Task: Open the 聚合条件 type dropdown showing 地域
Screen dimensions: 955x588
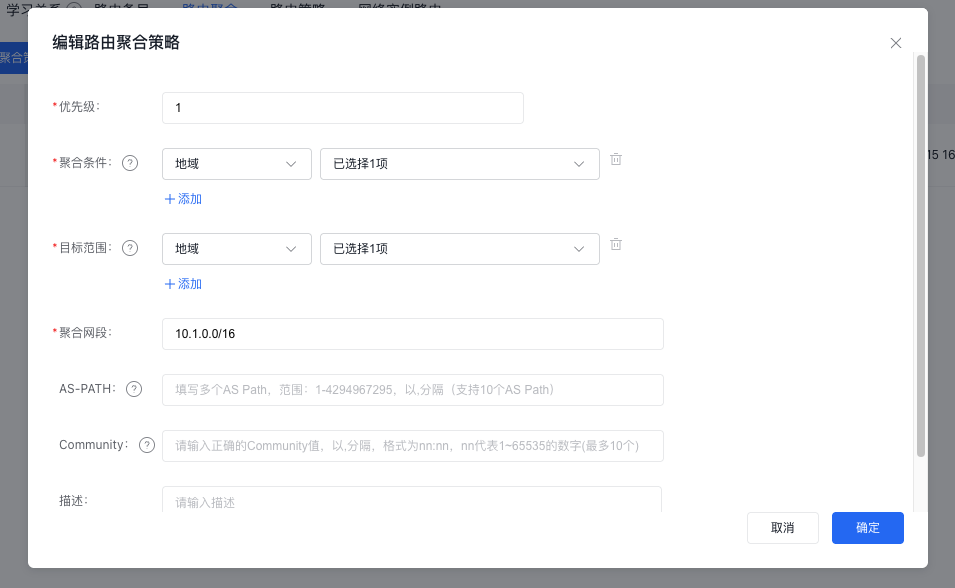Action: 237,164
